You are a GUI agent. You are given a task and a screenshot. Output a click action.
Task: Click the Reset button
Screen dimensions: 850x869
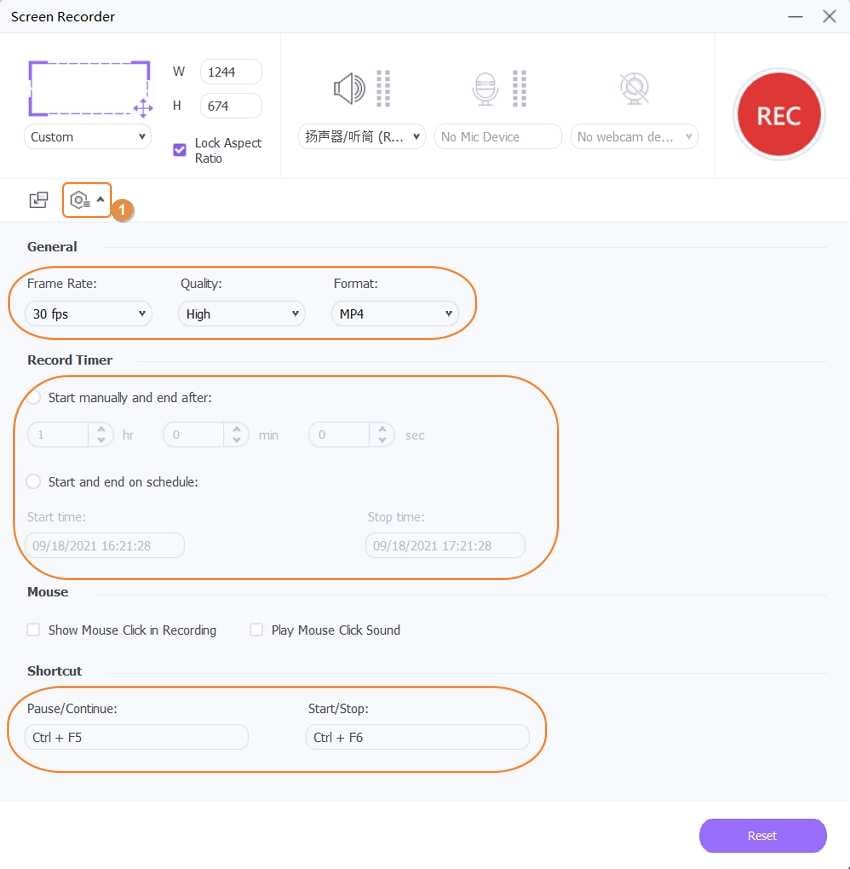tap(762, 836)
